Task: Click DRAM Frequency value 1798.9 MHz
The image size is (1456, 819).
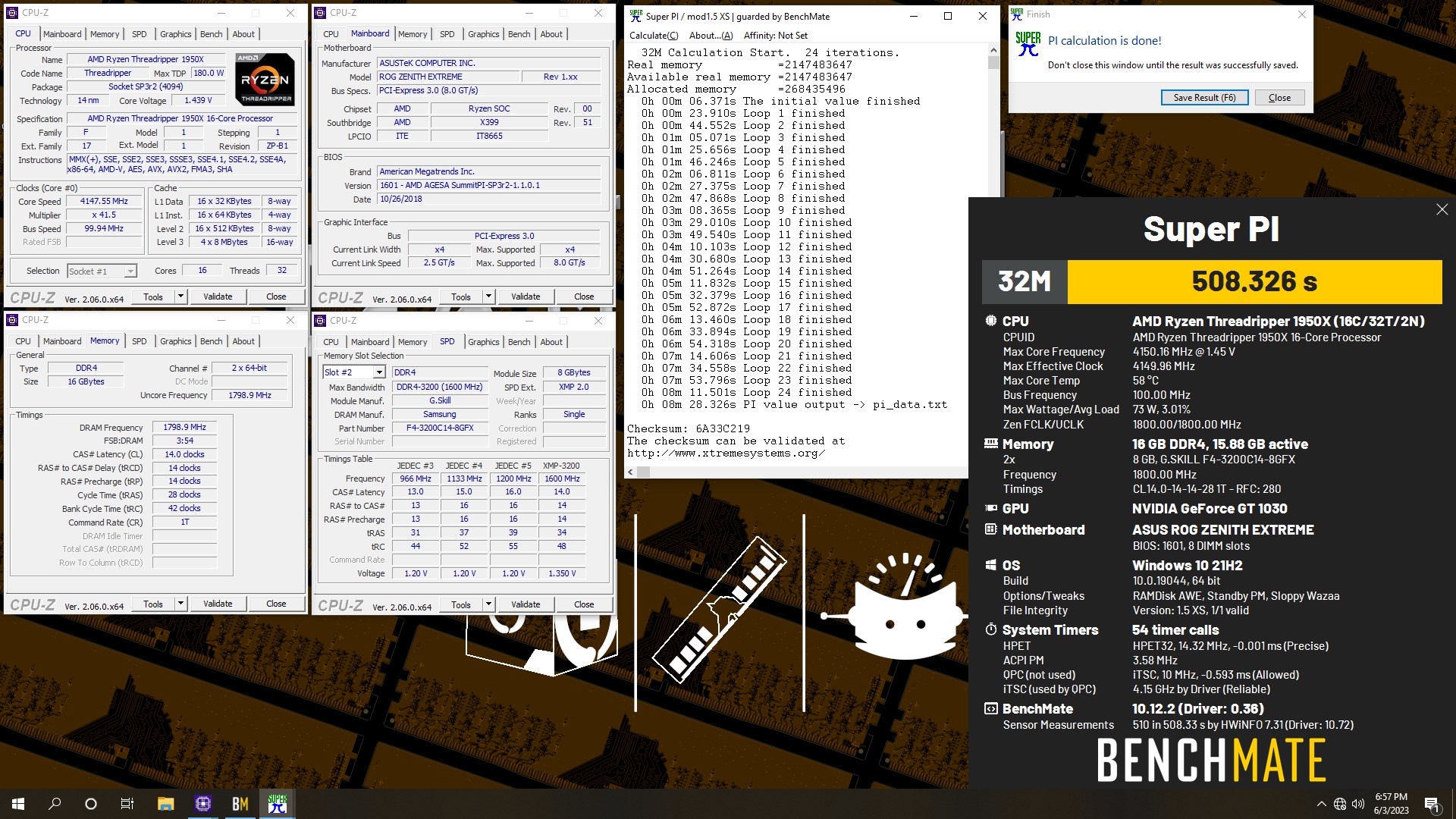Action: 184,427
